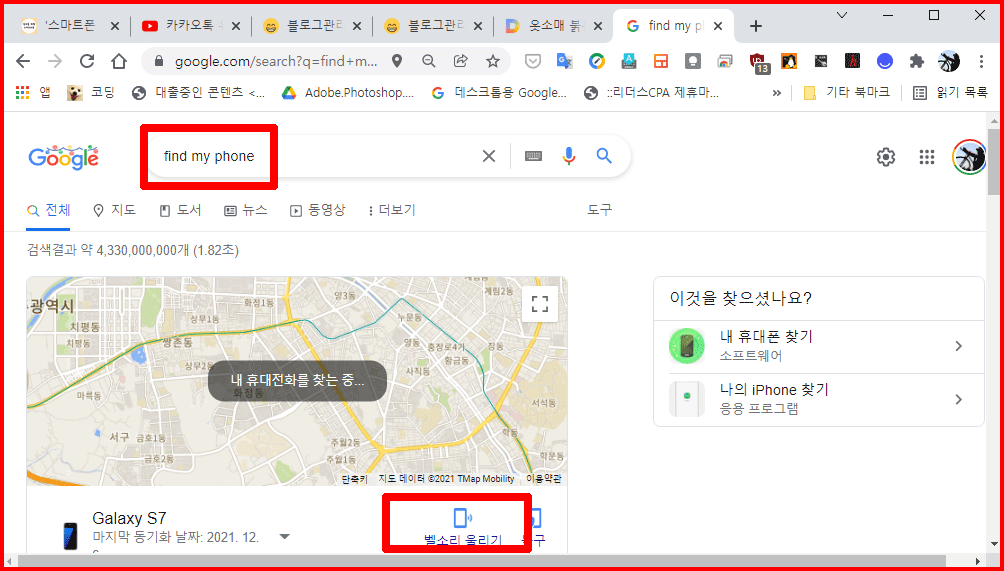This screenshot has width=1004, height=571.
Task: Submit search with the blue magnifier
Action: pyautogui.click(x=604, y=156)
